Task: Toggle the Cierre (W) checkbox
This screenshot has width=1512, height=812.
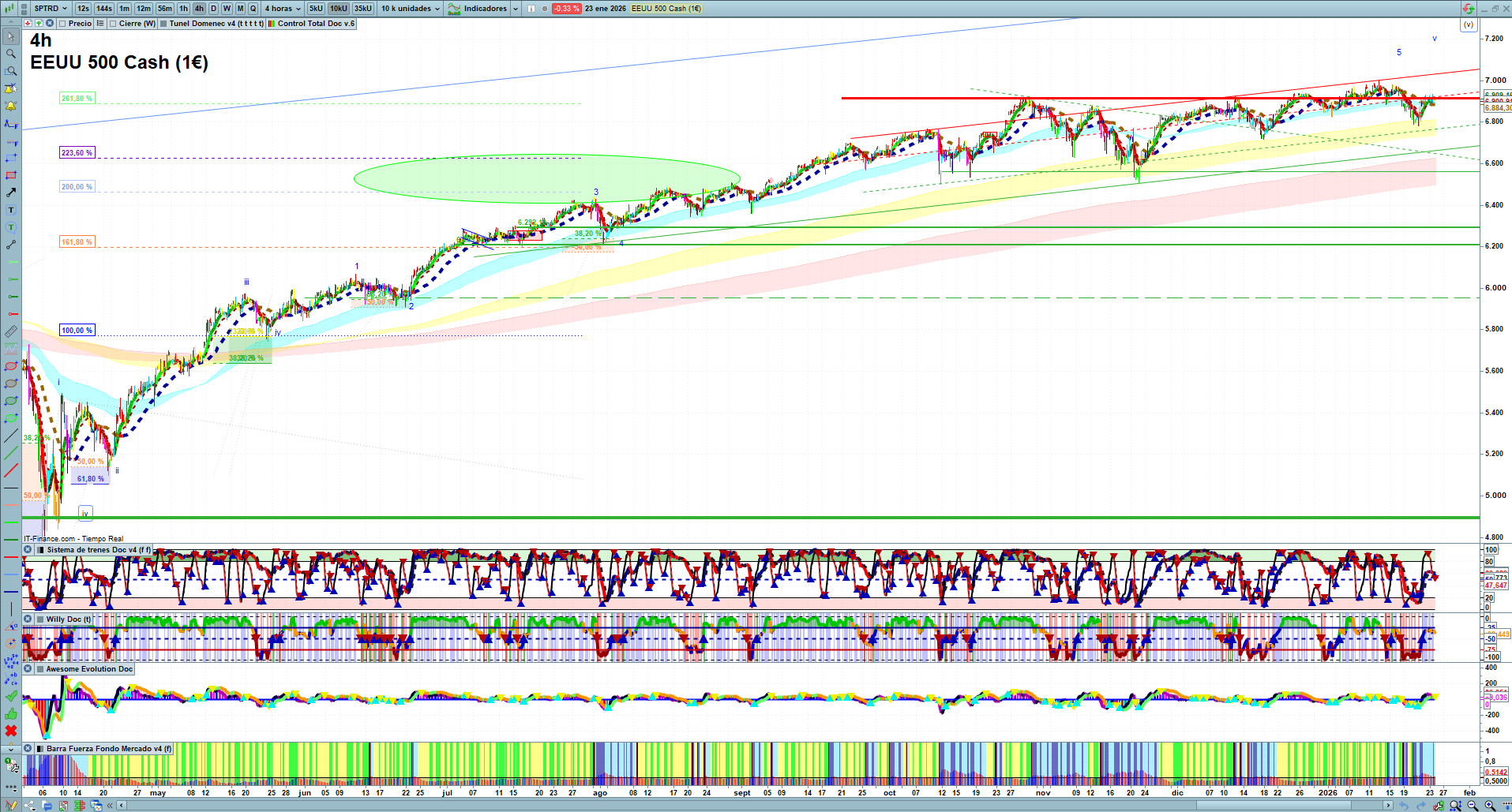Action: [x=113, y=24]
